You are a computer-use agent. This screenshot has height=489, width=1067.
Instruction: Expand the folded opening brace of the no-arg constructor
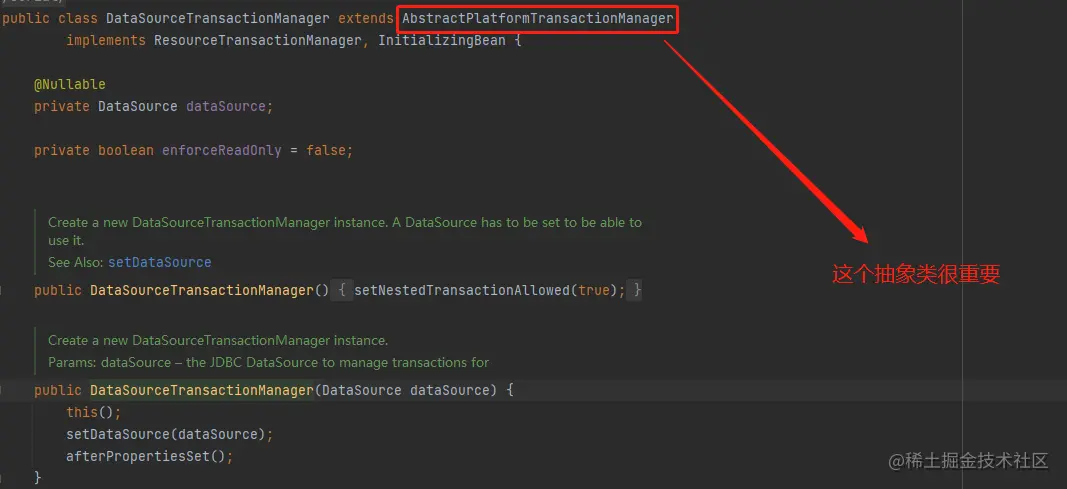[x=342, y=290]
